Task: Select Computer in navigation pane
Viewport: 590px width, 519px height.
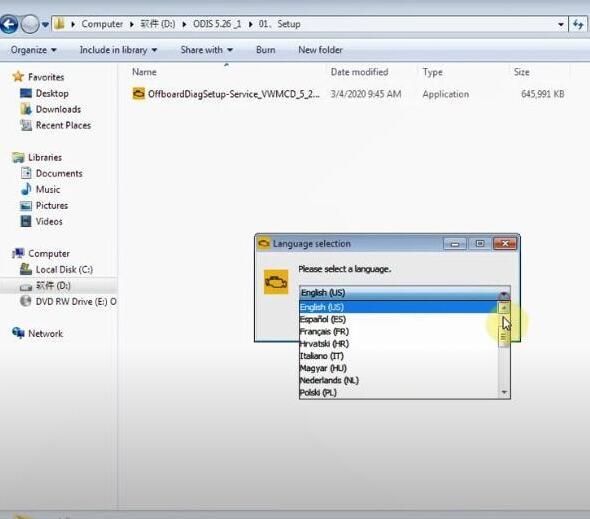Action: coord(49,254)
